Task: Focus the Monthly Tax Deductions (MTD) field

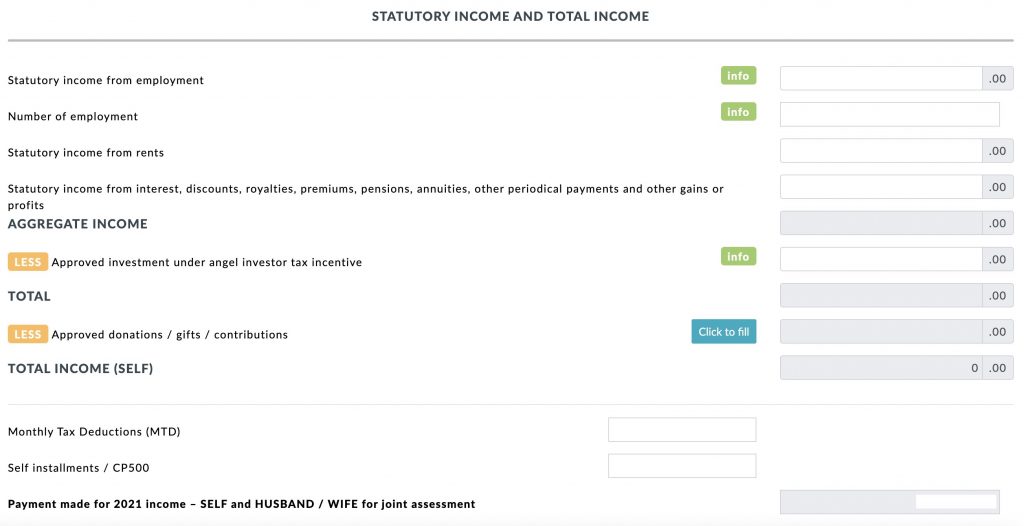Action: 682,430
